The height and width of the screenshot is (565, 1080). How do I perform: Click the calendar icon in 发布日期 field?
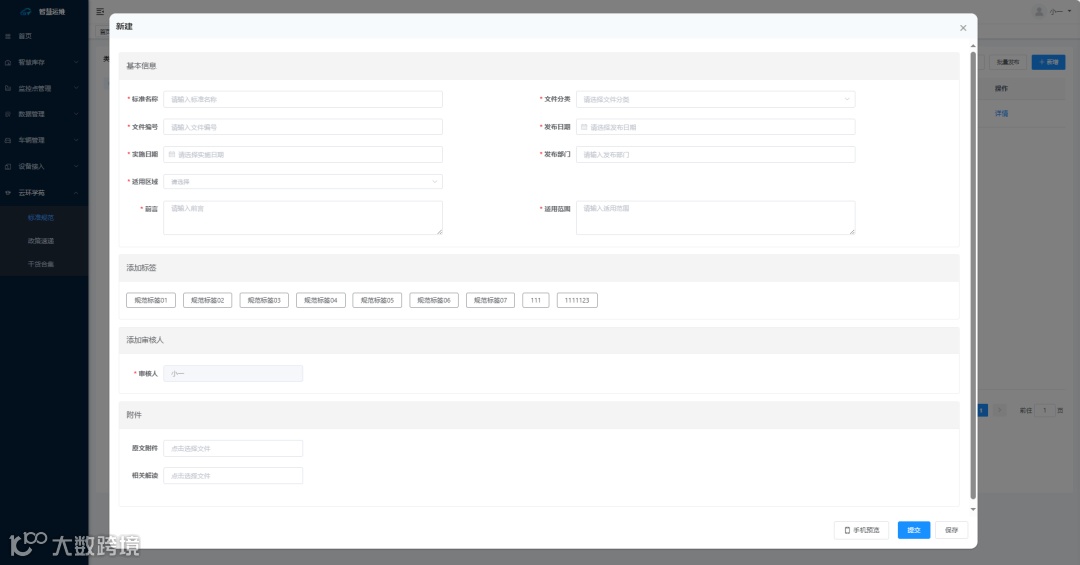(584, 127)
